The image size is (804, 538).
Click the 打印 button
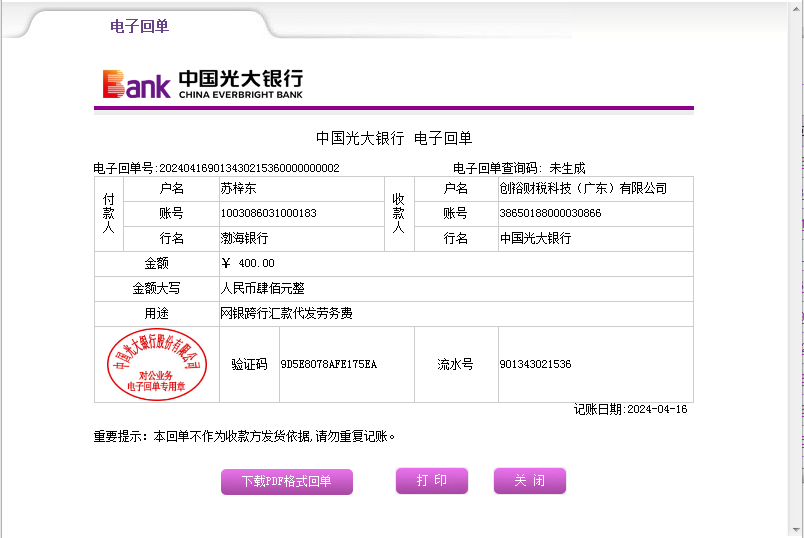[432, 481]
